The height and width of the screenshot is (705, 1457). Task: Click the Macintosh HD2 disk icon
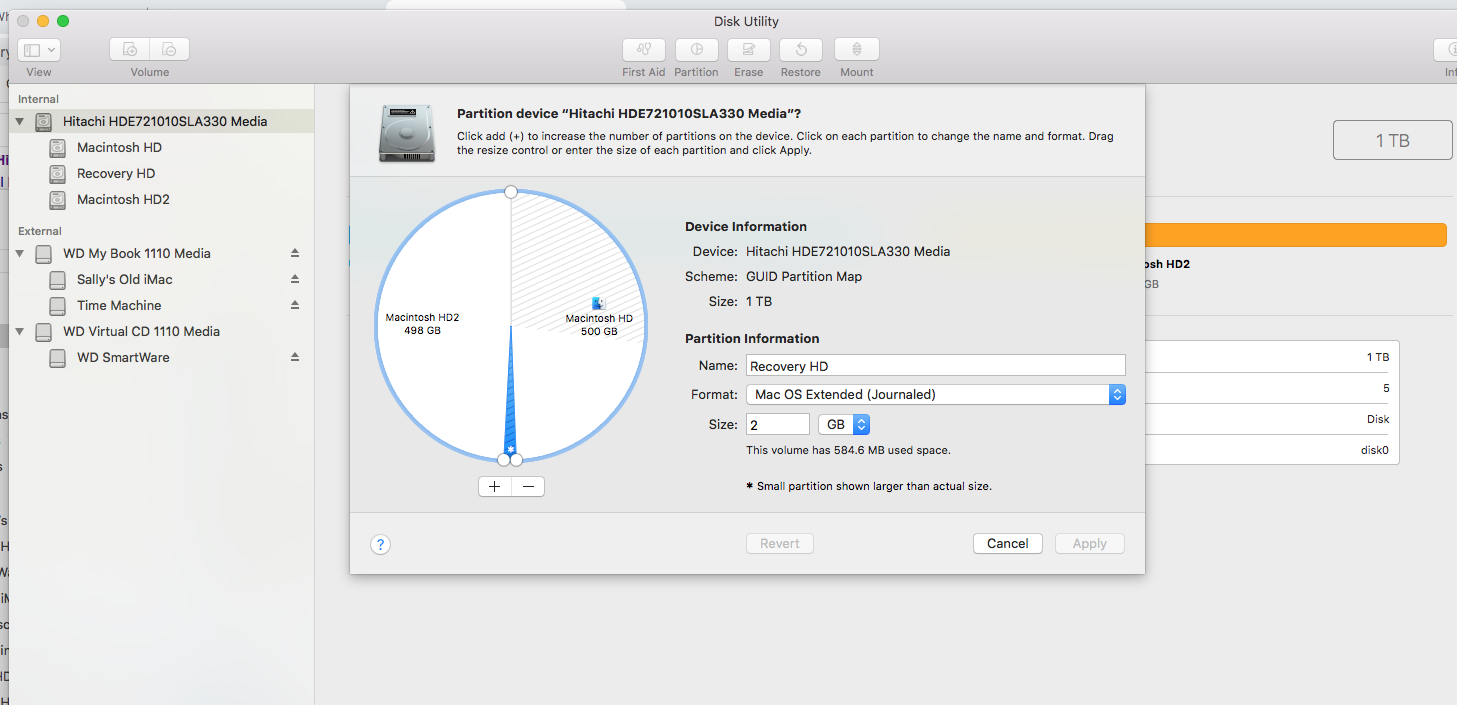pyautogui.click(x=58, y=199)
